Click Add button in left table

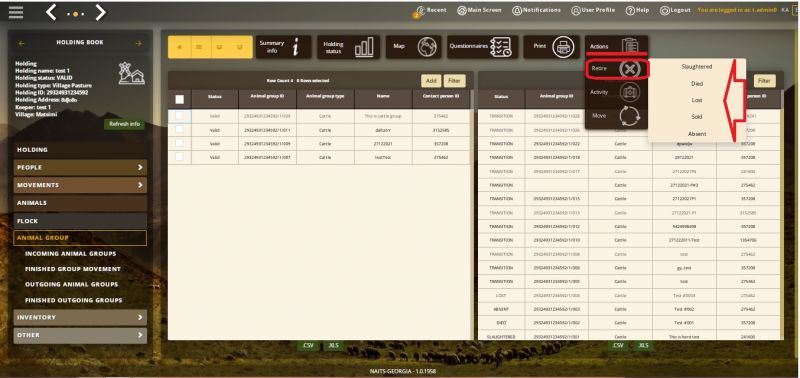click(x=431, y=81)
